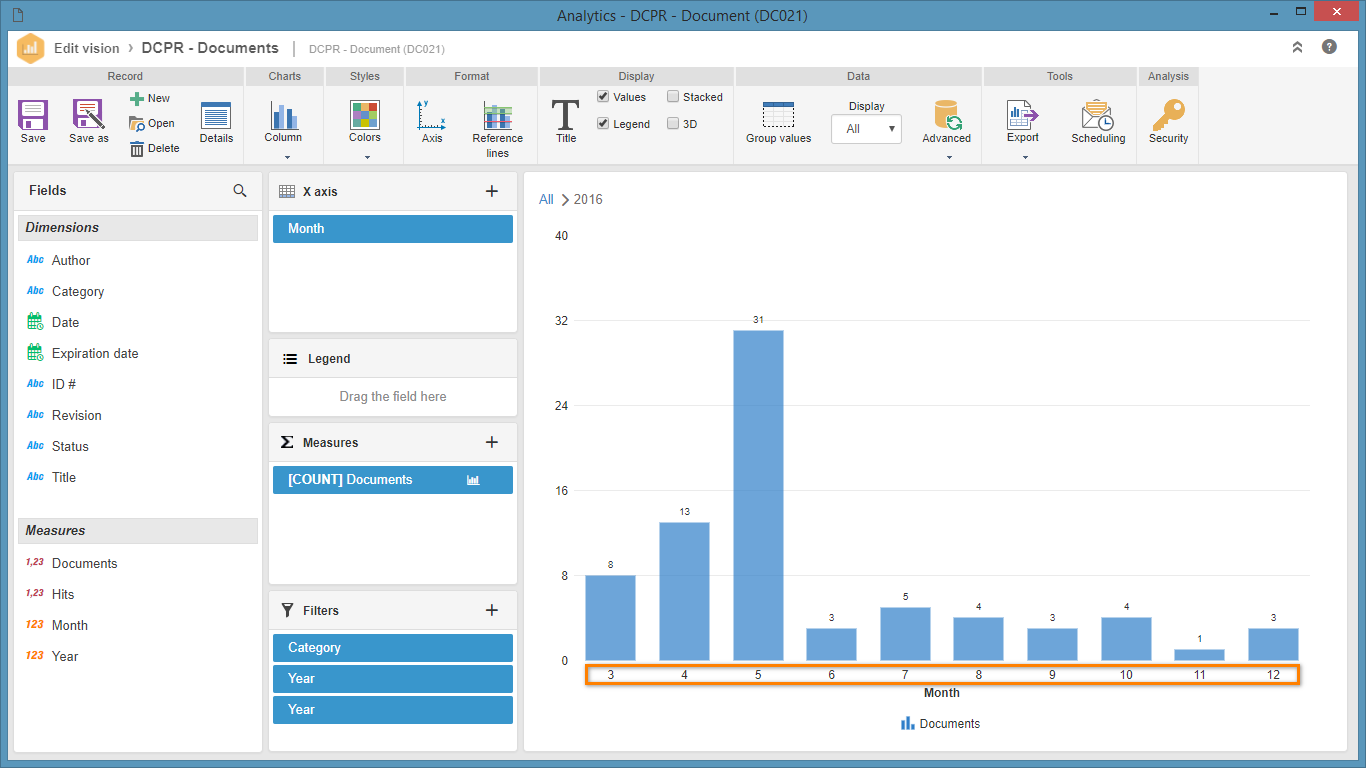The width and height of the screenshot is (1366, 768).
Task: Enable the Stacked checkbox
Action: point(673,97)
